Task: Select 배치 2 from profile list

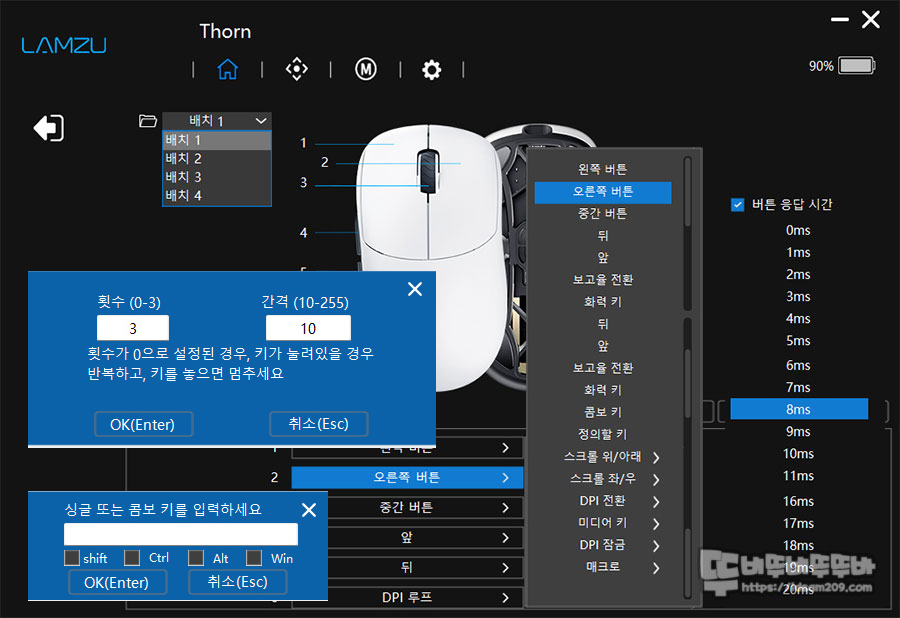Action: tap(216, 158)
